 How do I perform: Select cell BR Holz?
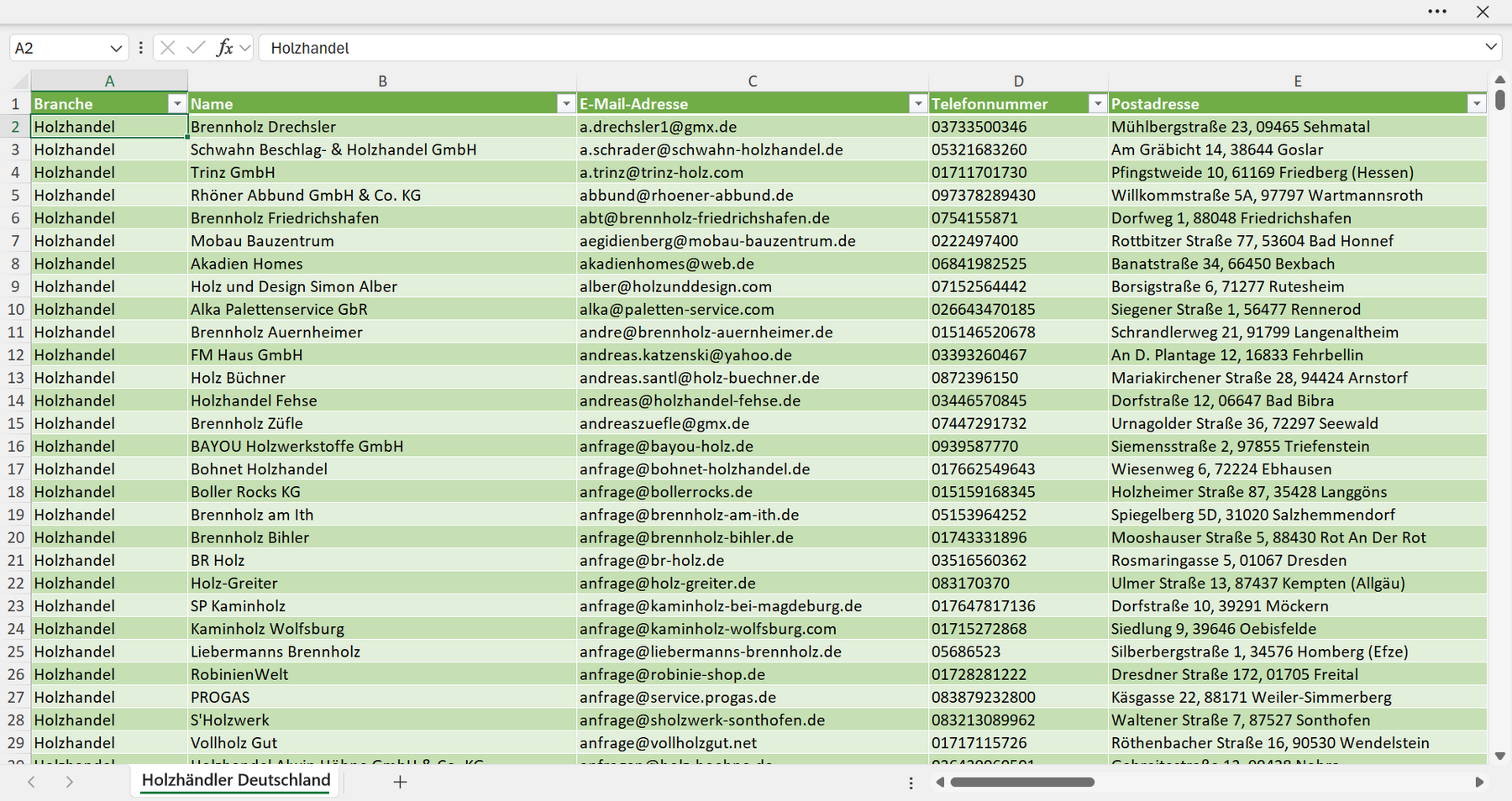click(x=382, y=560)
